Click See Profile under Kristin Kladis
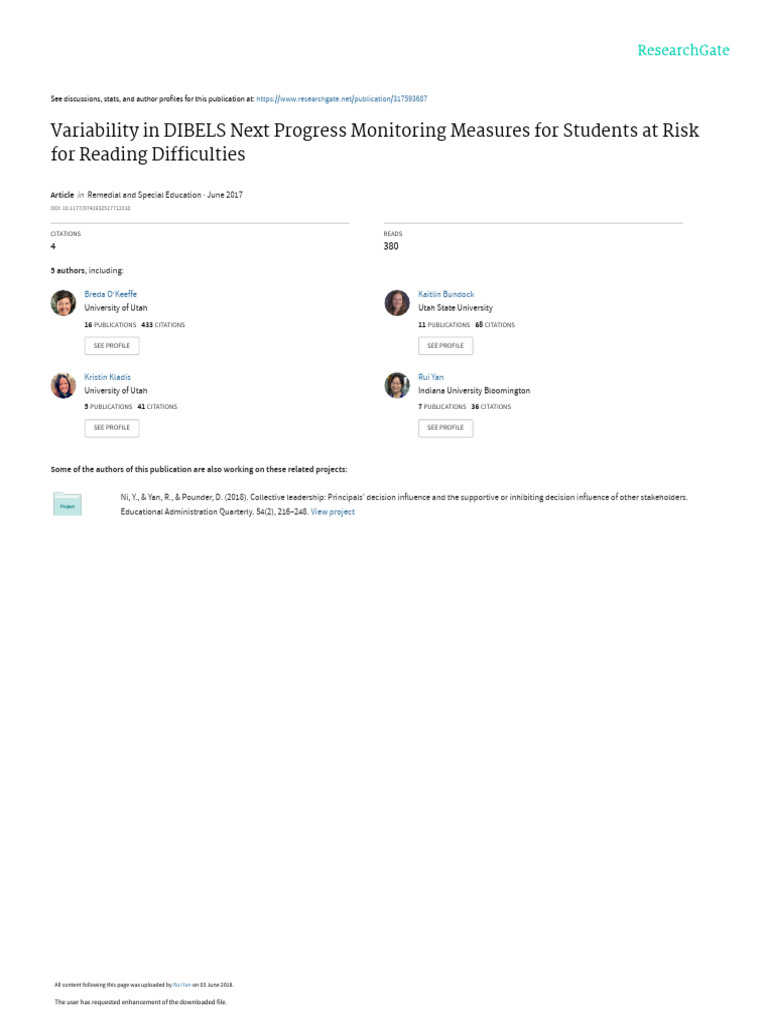Viewport: 768px width, 1024px height. pos(112,428)
